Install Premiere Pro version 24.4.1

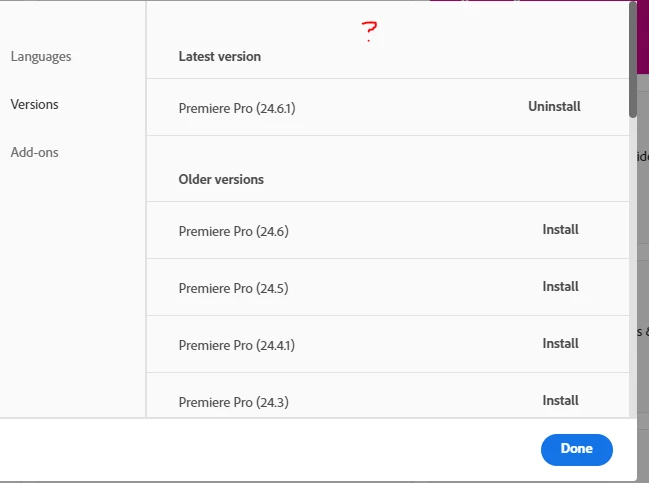coord(560,344)
